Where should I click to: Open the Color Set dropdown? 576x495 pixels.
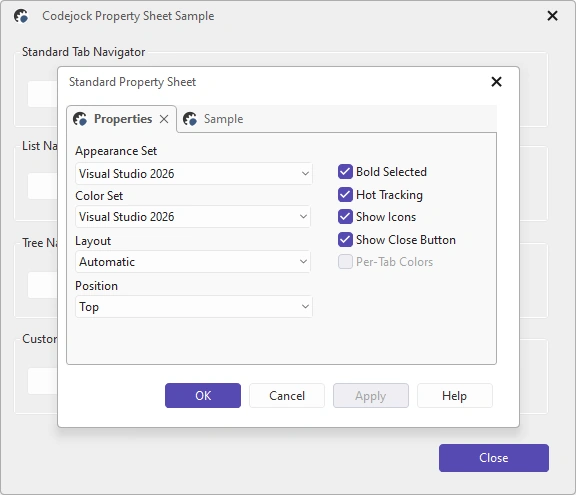[193, 217]
